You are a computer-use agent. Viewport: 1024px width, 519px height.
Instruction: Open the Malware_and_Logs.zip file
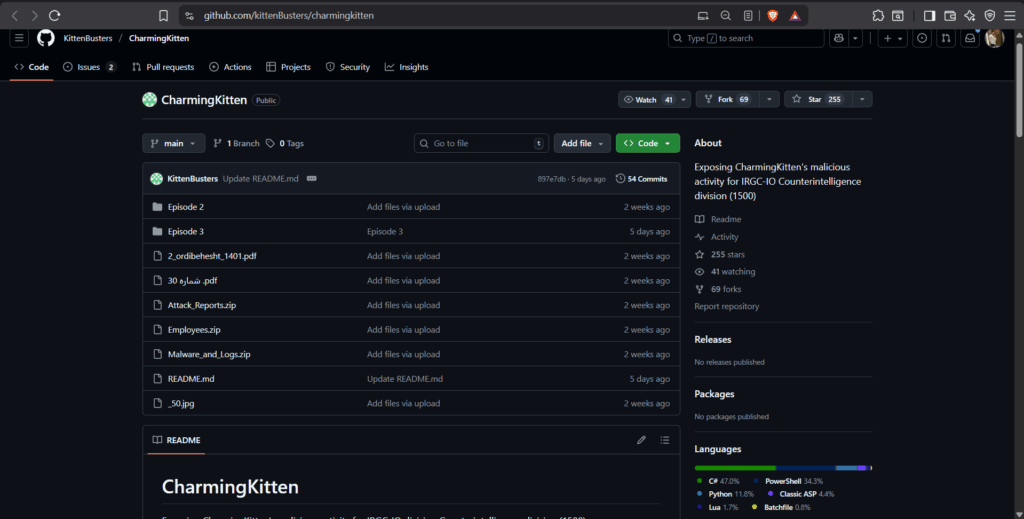point(209,354)
